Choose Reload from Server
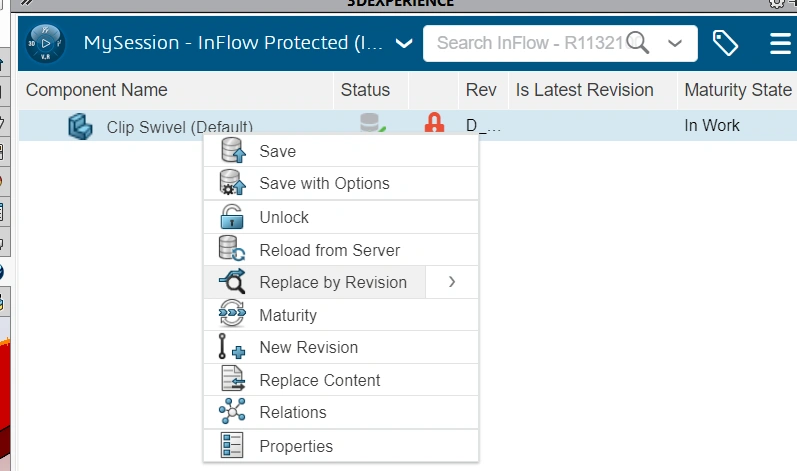The image size is (797, 471). pos(329,250)
